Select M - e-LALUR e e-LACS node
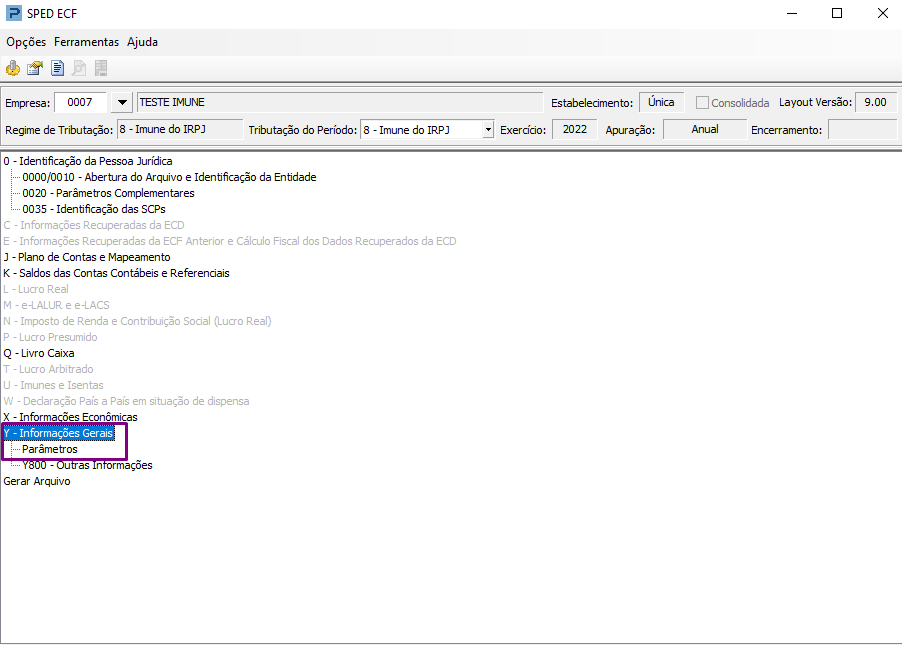Viewport: 902px width, 645px height. (x=56, y=306)
